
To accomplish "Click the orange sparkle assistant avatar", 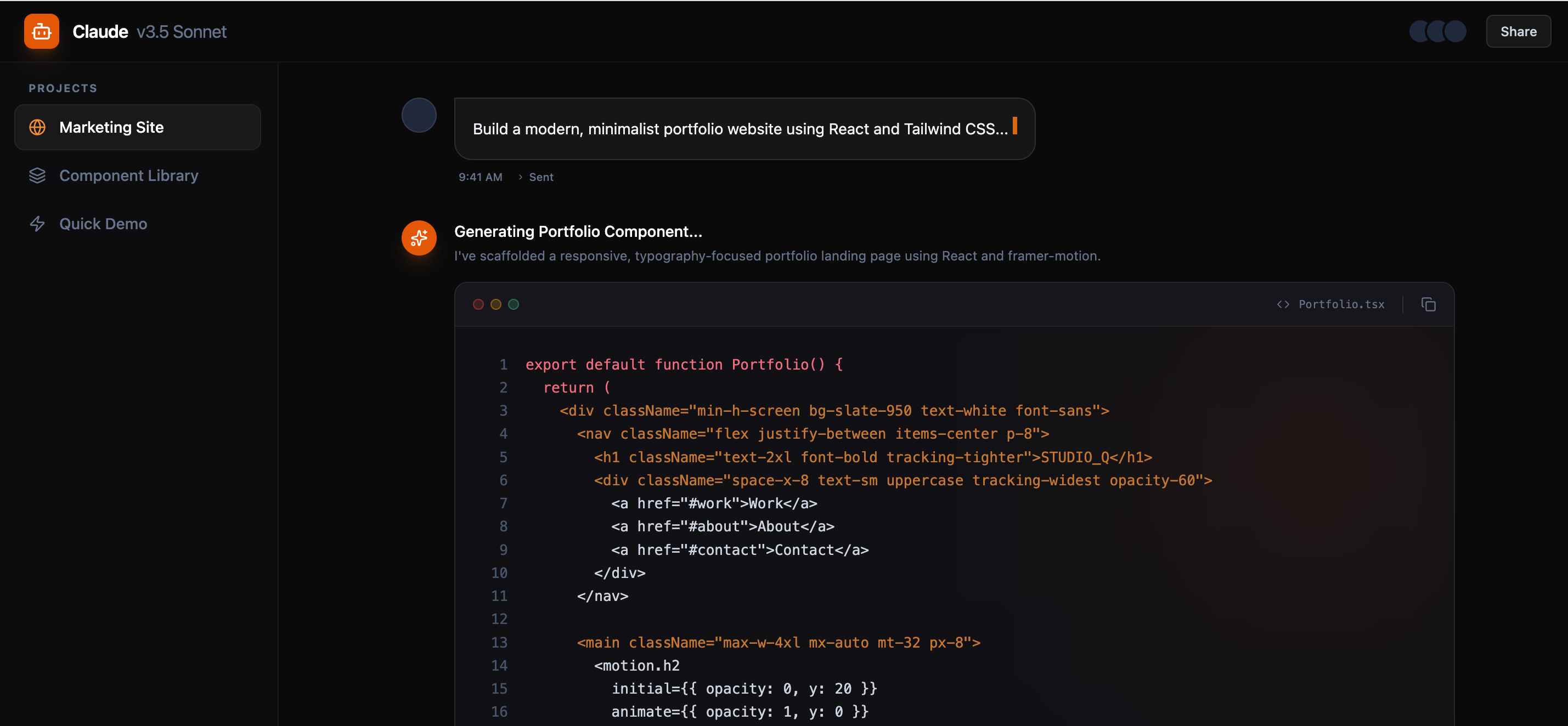I will pyautogui.click(x=419, y=237).
